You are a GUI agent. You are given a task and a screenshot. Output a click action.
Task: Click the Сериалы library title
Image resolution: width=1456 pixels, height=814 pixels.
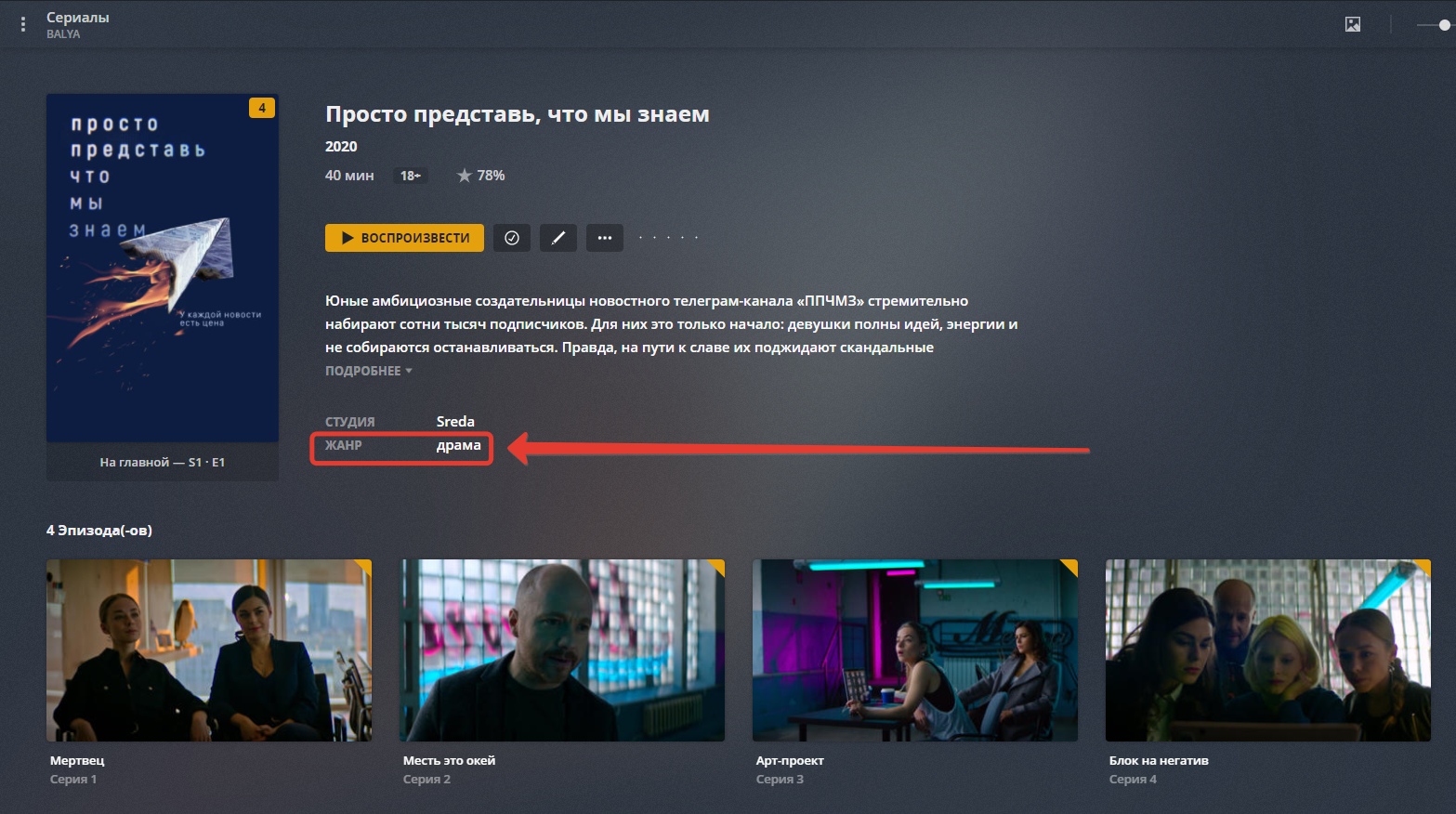click(78, 18)
